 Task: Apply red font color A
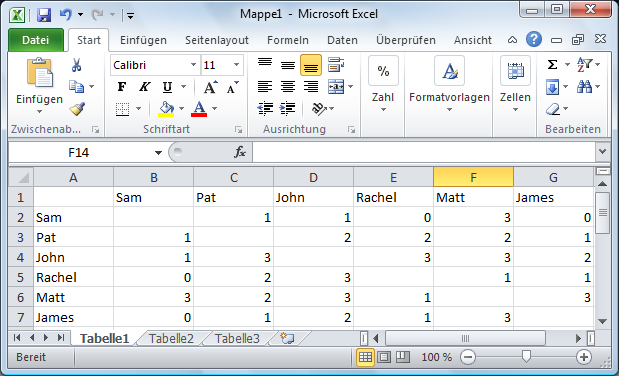199,109
